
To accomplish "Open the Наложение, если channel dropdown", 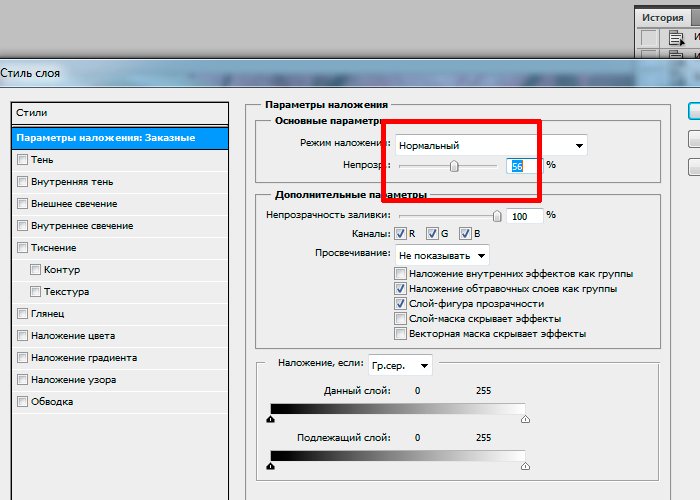I will (400, 365).
